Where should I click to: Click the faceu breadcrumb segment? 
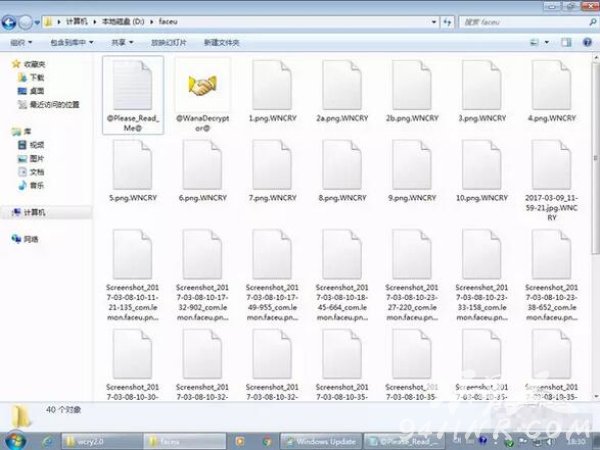point(168,21)
